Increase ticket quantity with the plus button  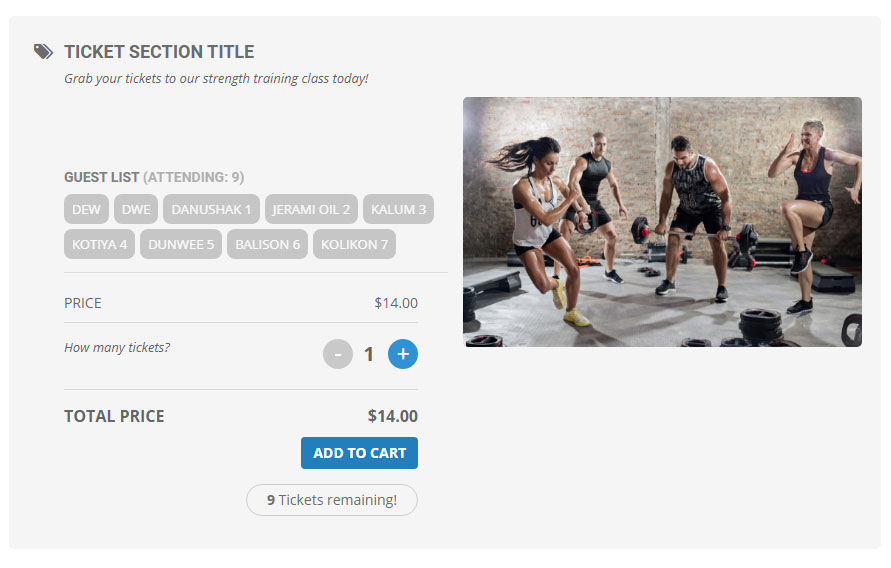[403, 354]
